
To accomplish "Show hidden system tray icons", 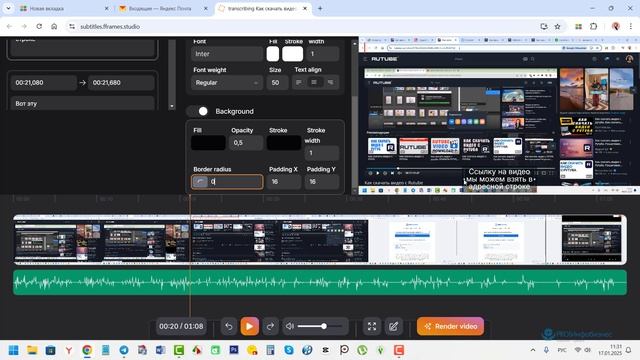I will pos(533,350).
